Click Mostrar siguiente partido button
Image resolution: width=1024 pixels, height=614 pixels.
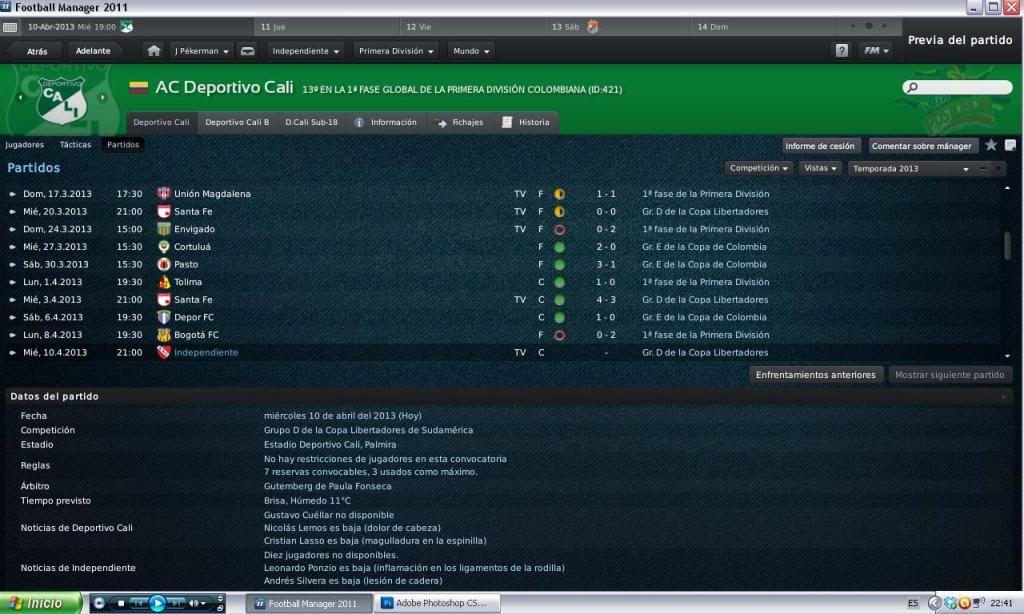click(950, 375)
